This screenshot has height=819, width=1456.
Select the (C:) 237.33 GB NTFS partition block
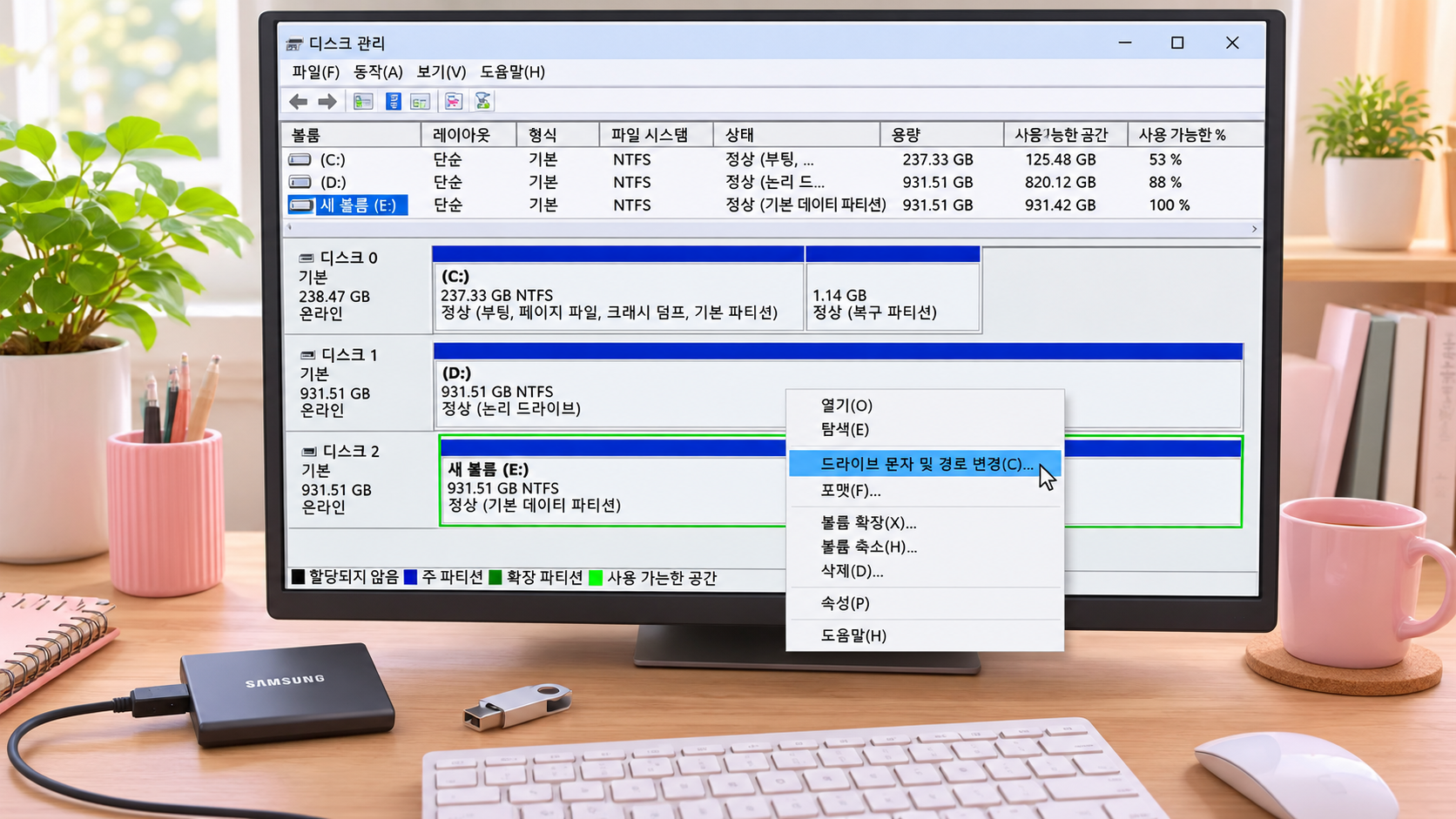point(618,289)
